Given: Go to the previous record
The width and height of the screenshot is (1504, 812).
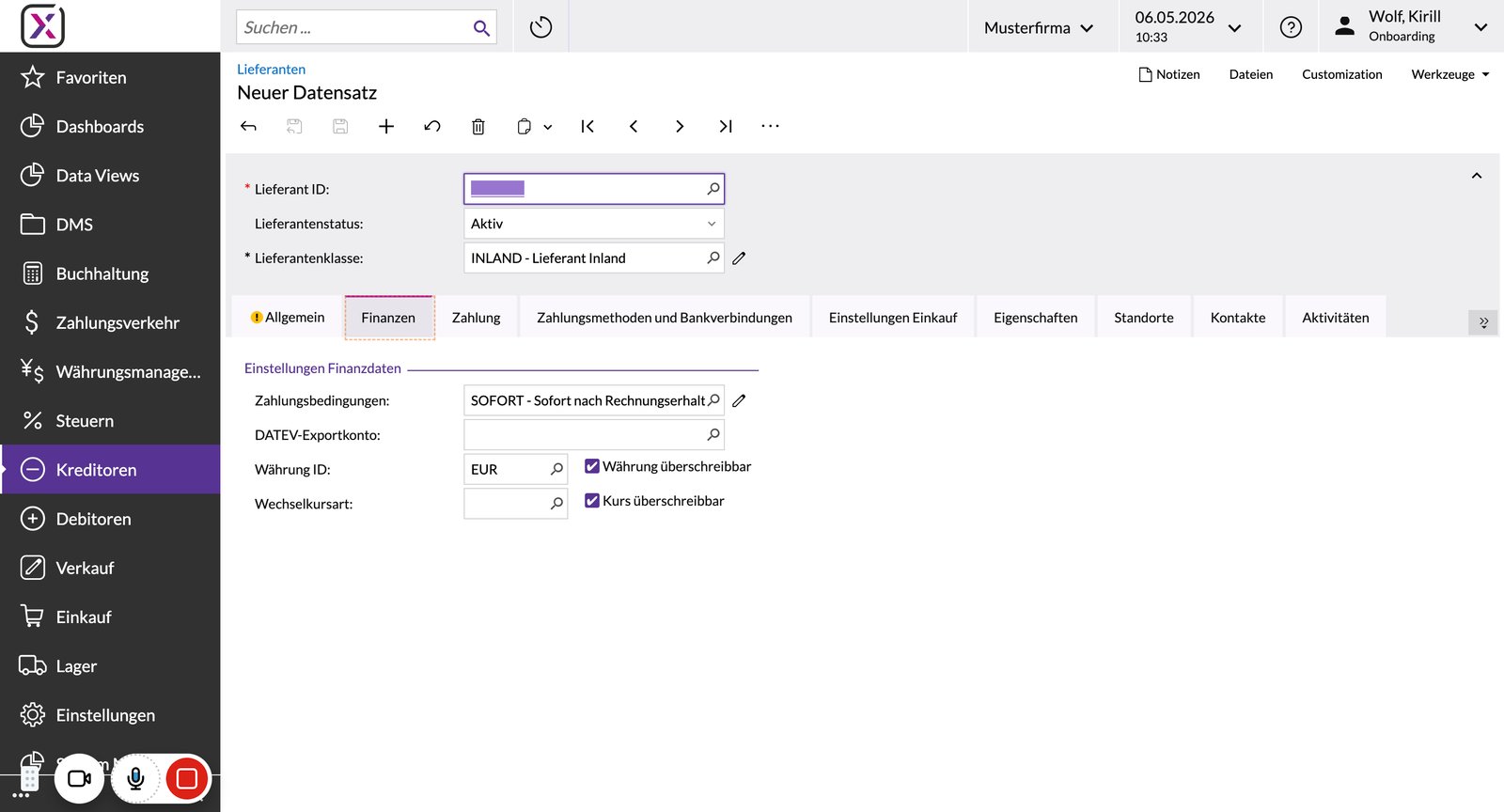Looking at the screenshot, I should [634, 126].
